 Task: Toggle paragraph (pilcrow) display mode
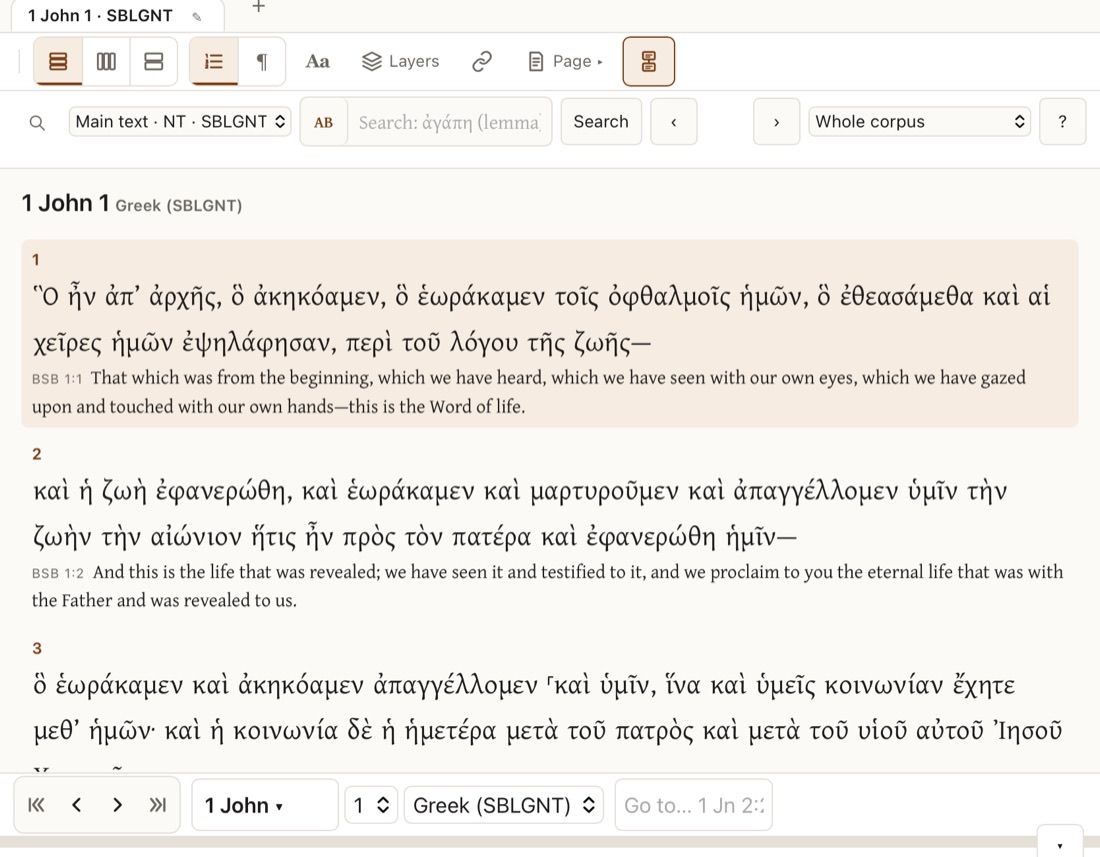[262, 62]
